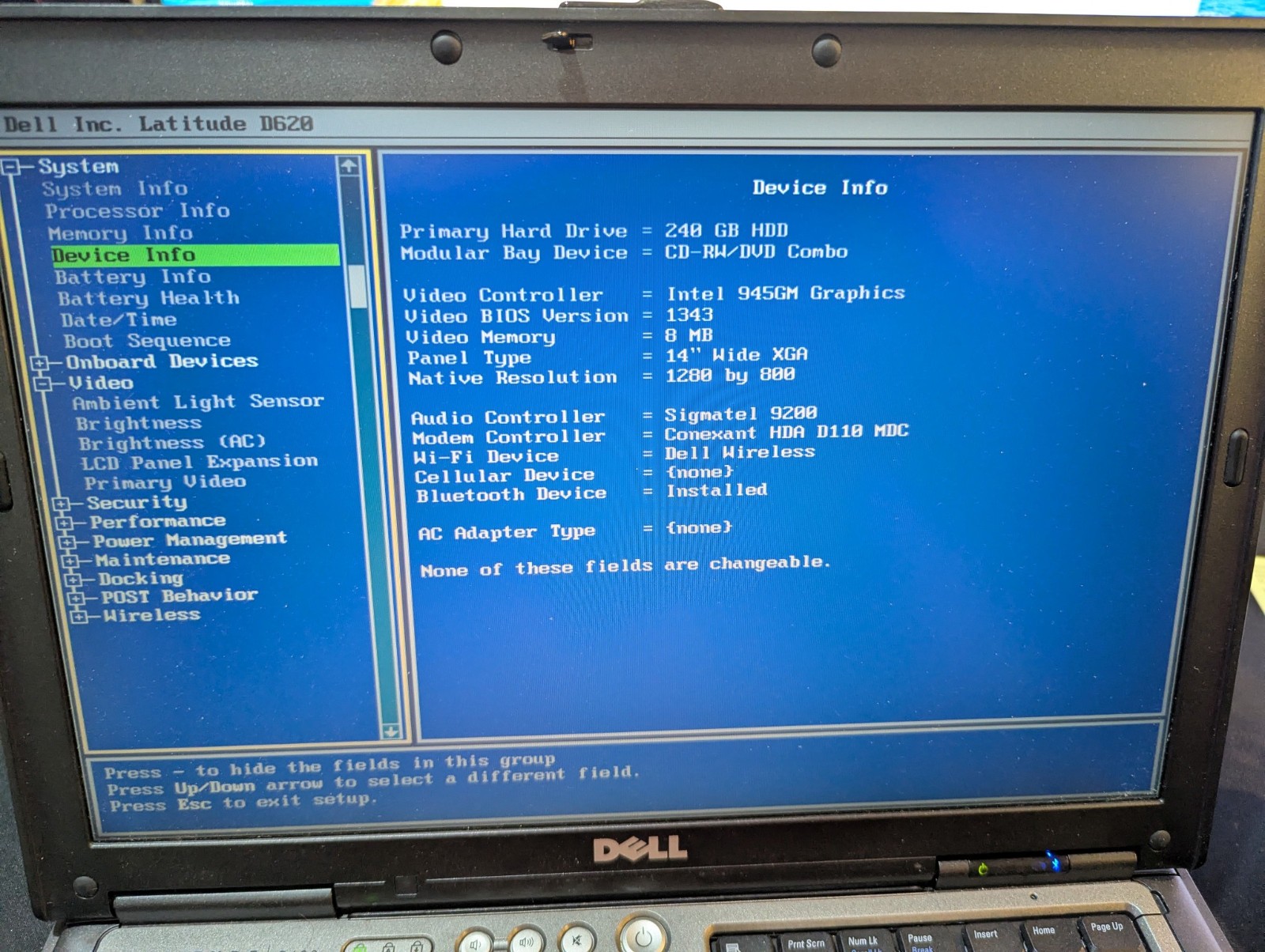Image resolution: width=1265 pixels, height=952 pixels.
Task: Click '1280 by 800' resolution value
Action: click(x=730, y=375)
